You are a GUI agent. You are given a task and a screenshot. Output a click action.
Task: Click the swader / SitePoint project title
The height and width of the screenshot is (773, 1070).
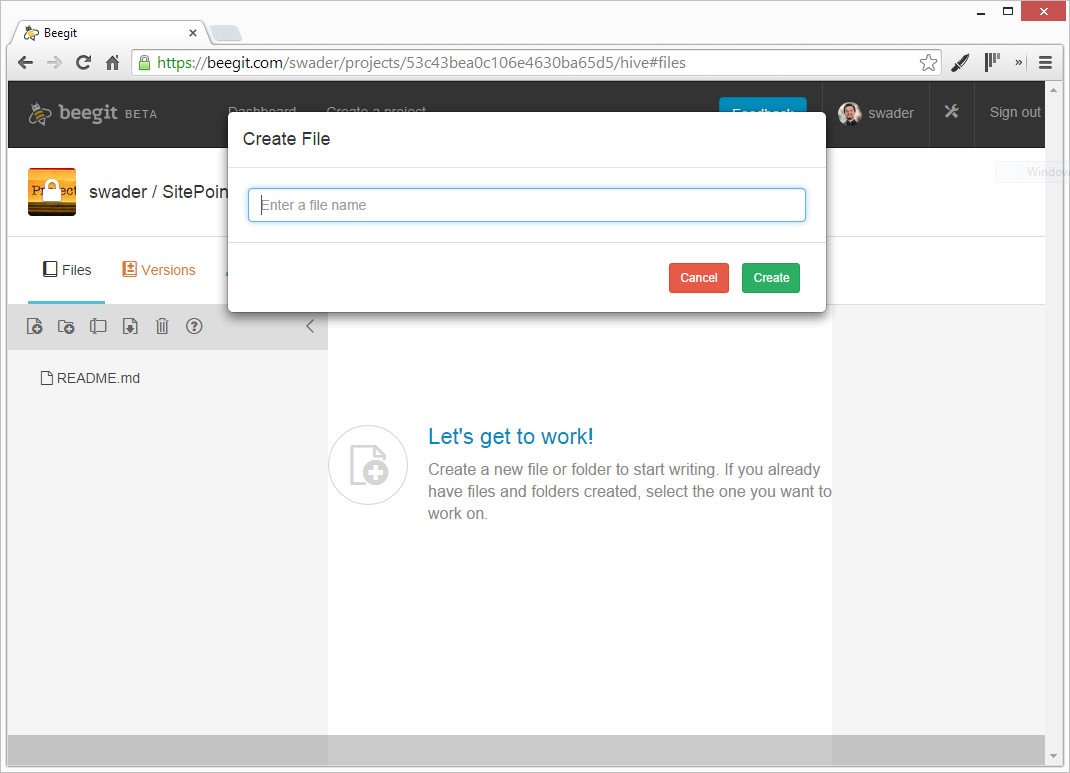(158, 192)
